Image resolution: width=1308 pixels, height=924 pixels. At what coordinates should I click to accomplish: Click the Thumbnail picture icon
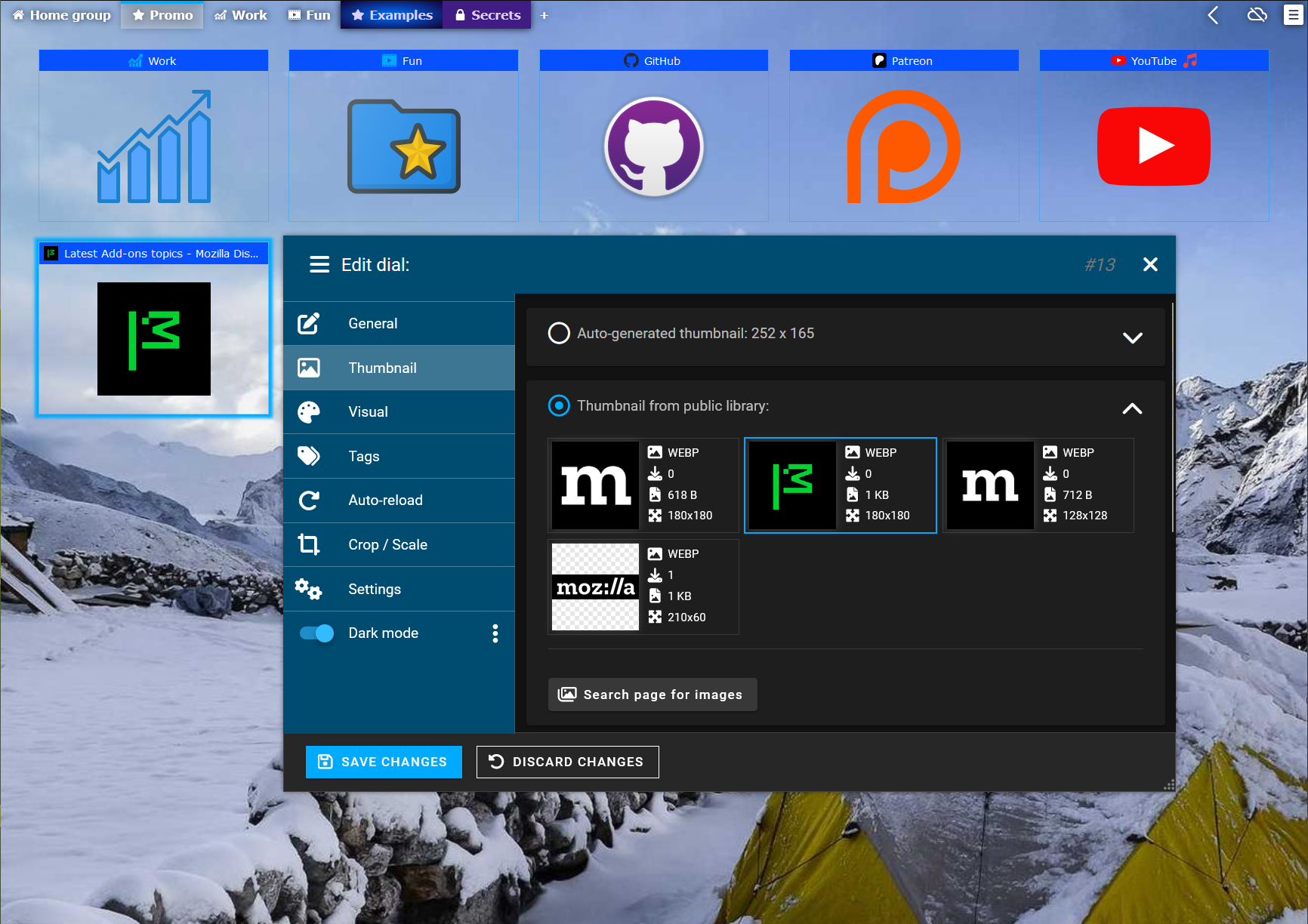[309, 368]
